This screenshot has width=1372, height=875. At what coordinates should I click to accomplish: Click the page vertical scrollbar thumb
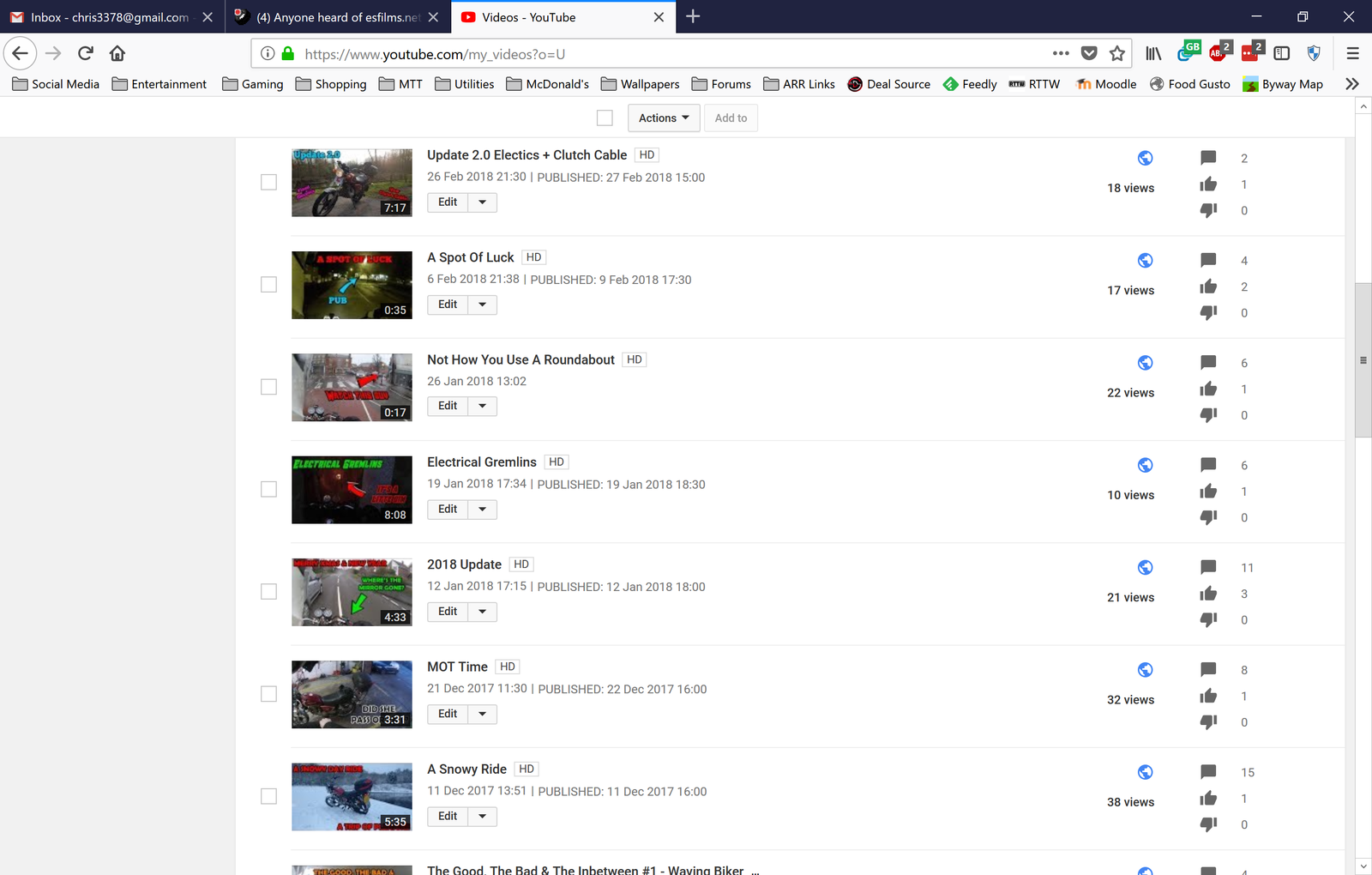tap(1363, 360)
